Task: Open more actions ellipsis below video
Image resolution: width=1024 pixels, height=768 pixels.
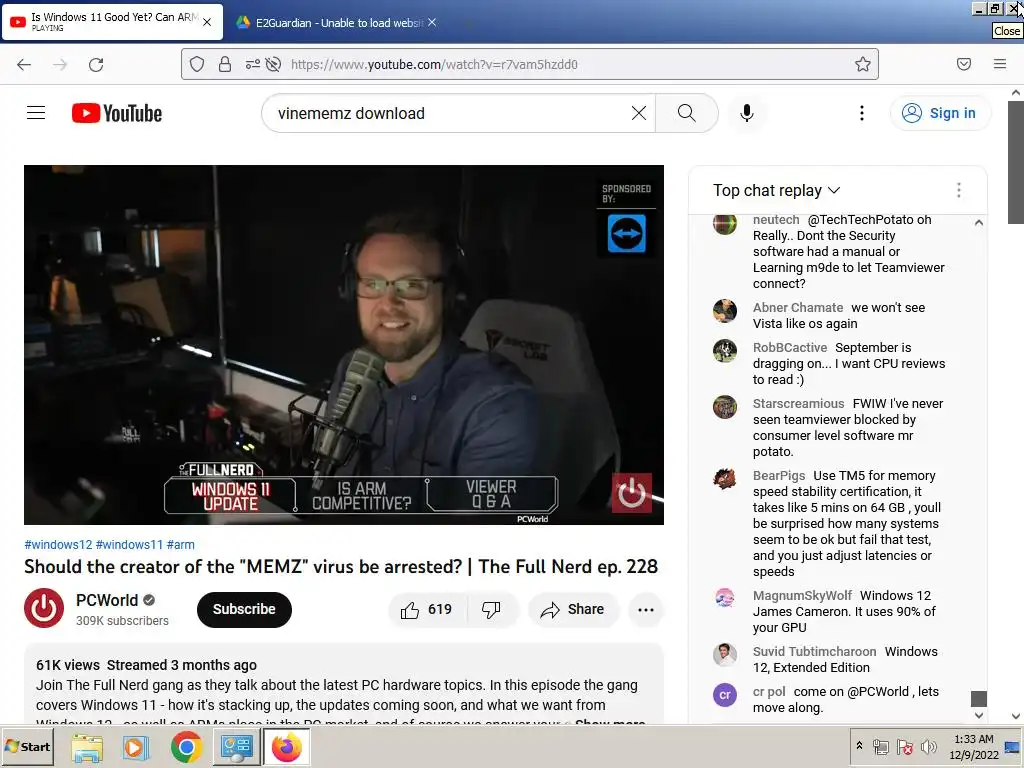Action: 646,609
